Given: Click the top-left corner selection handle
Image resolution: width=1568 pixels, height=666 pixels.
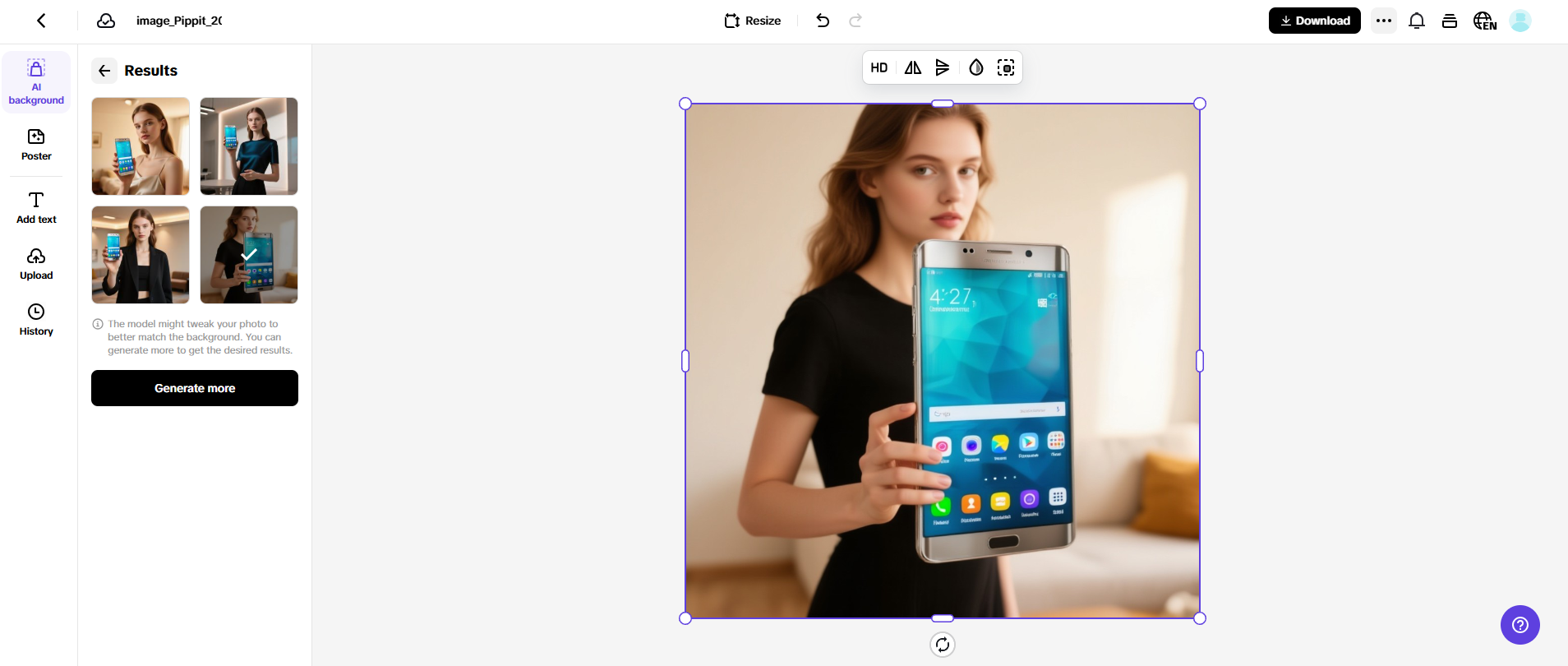Looking at the screenshot, I should point(685,104).
